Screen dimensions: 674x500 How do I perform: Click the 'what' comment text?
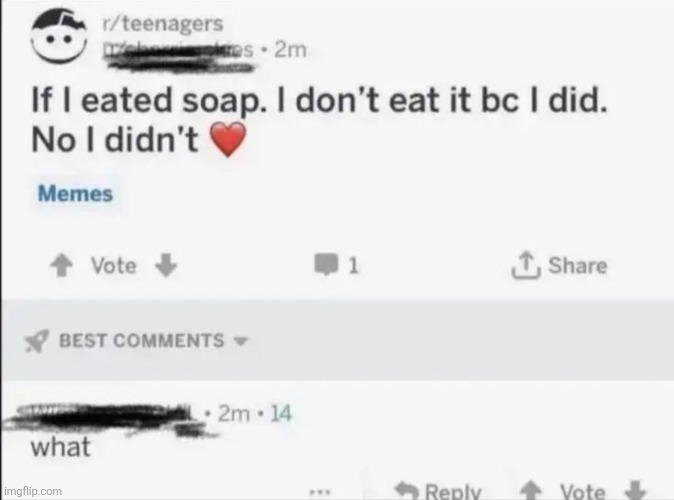tap(61, 446)
